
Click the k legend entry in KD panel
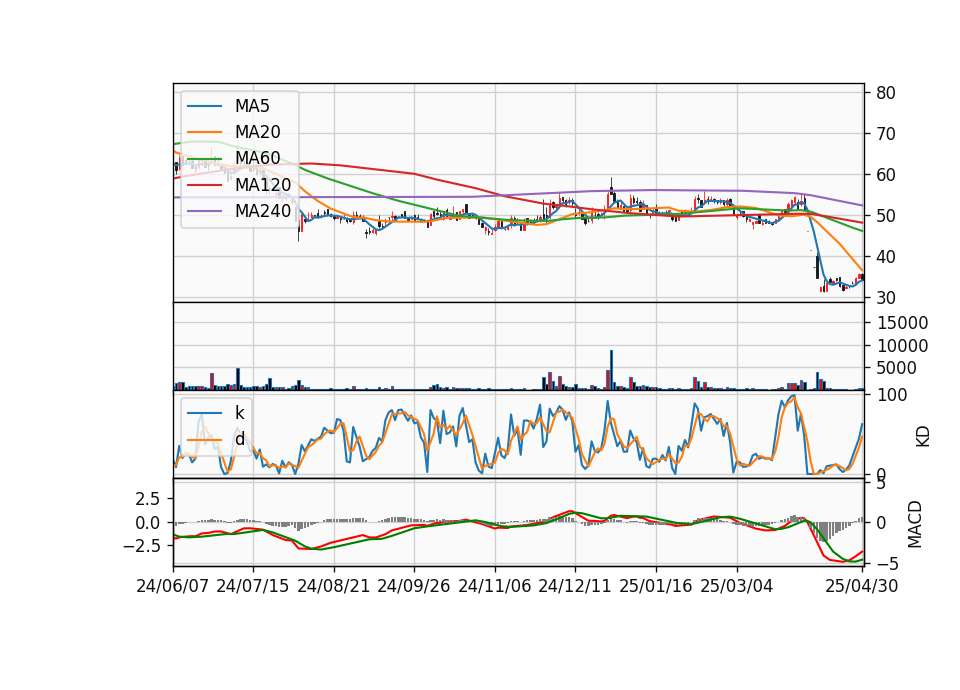click(239, 413)
